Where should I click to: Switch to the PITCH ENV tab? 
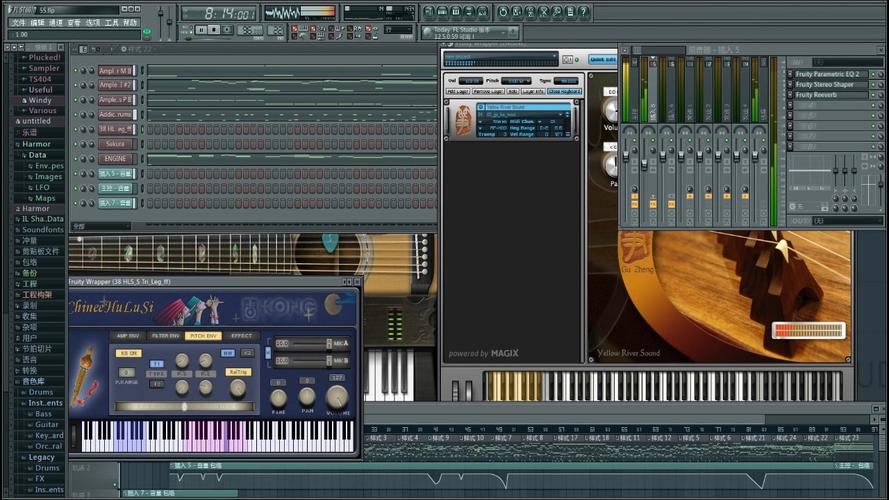201,336
